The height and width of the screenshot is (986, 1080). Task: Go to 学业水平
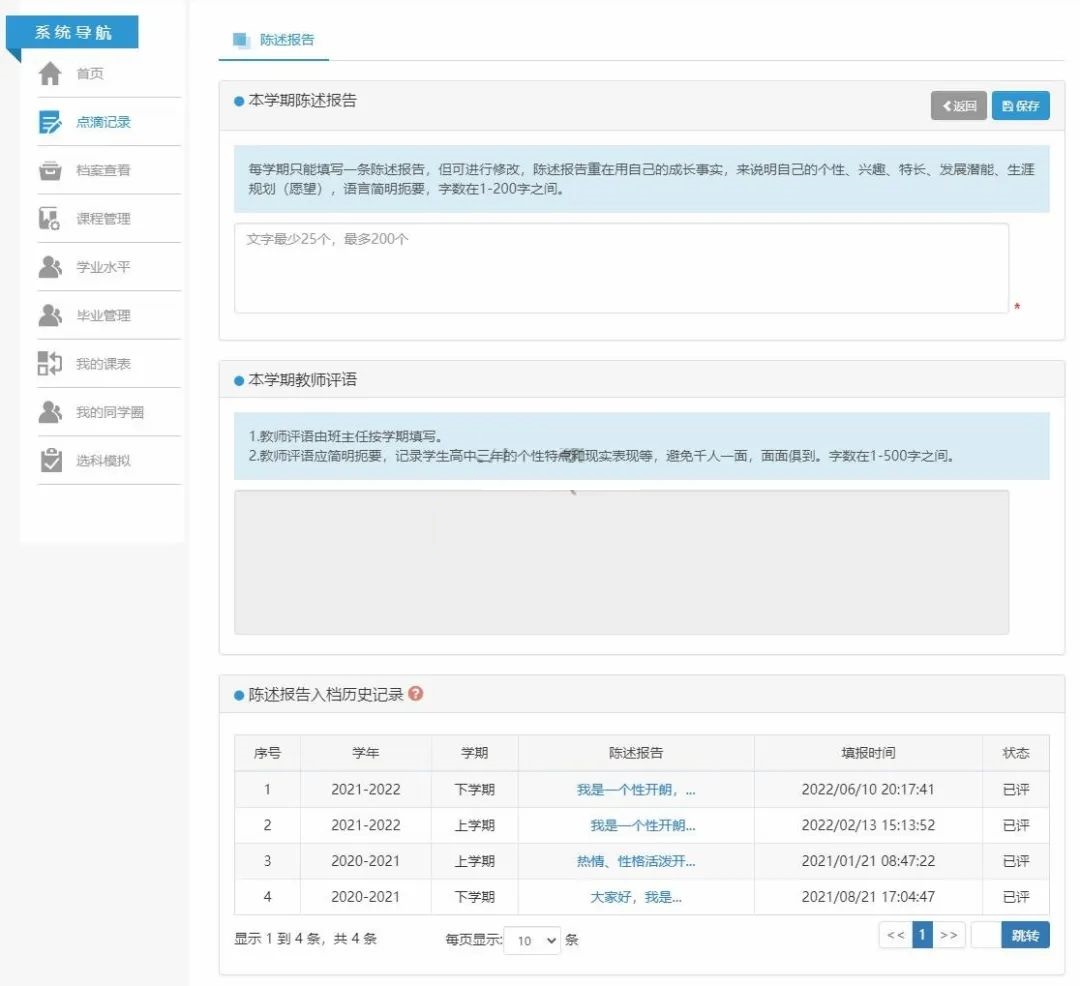tap(103, 267)
